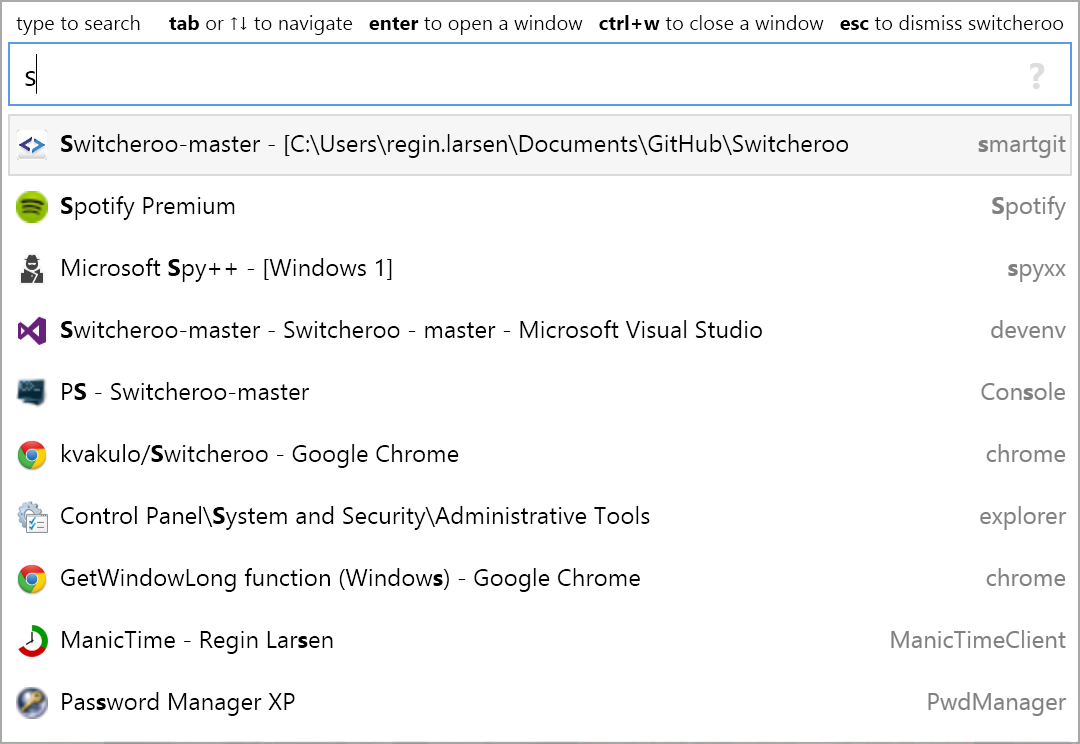Image resolution: width=1080 pixels, height=744 pixels.
Task: Click the 'tab or ↑↓ to navigate' hint
Action: tap(260, 24)
